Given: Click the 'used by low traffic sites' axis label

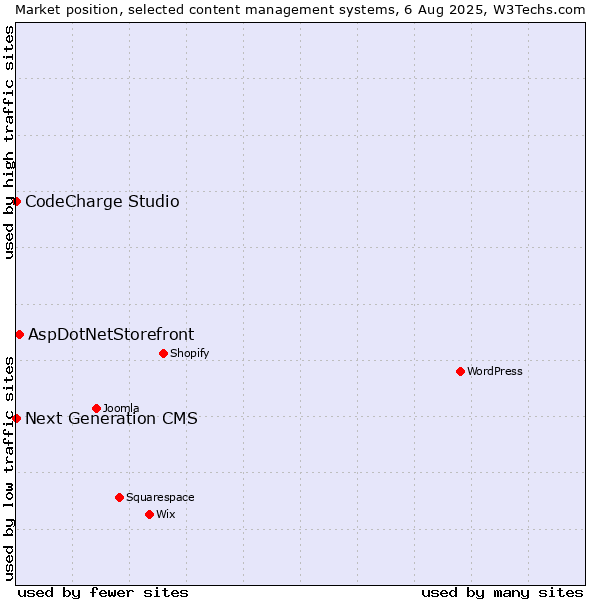Looking at the screenshot, I should pyautogui.click(x=9, y=469).
